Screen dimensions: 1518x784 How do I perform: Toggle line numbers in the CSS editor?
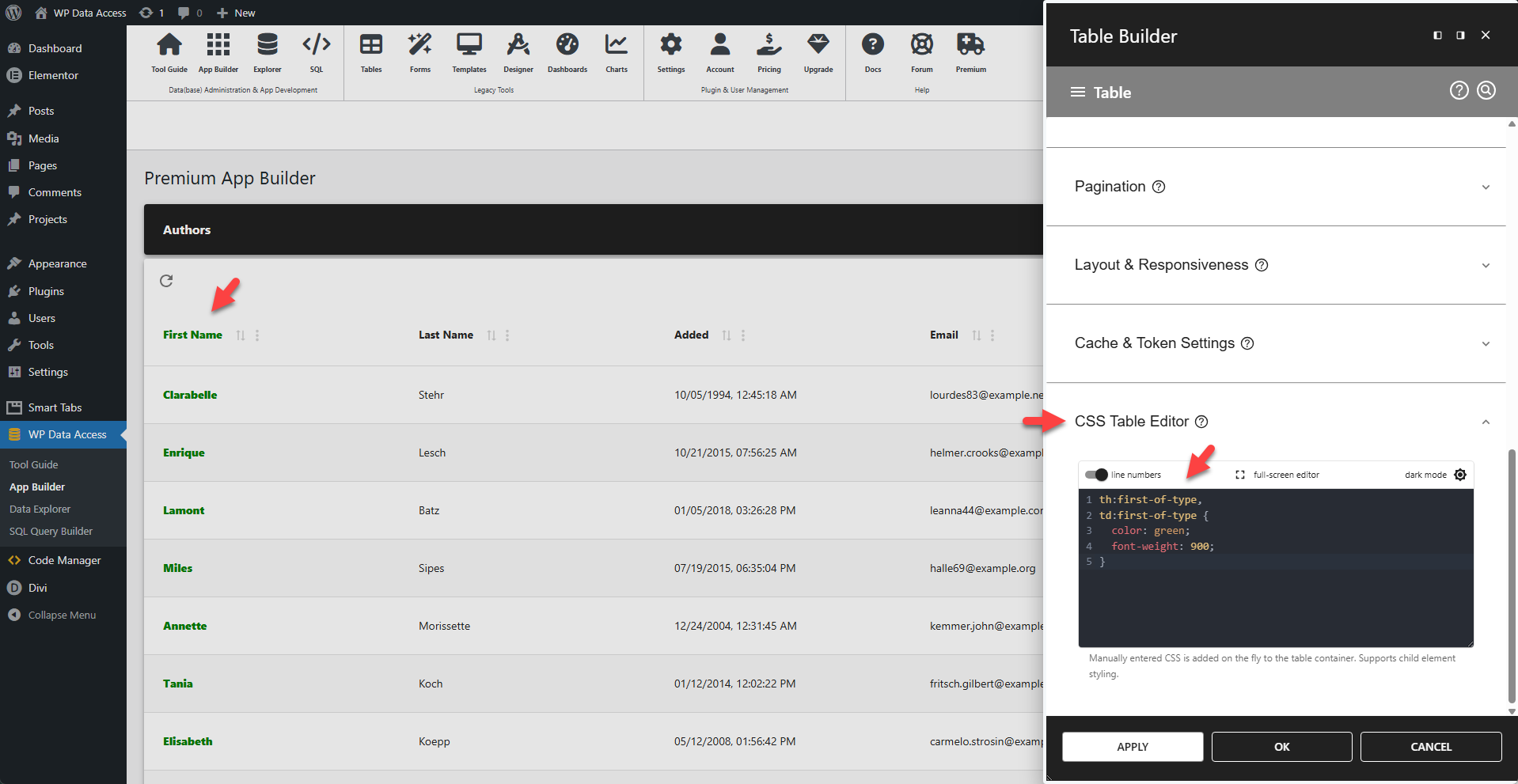click(x=1097, y=475)
